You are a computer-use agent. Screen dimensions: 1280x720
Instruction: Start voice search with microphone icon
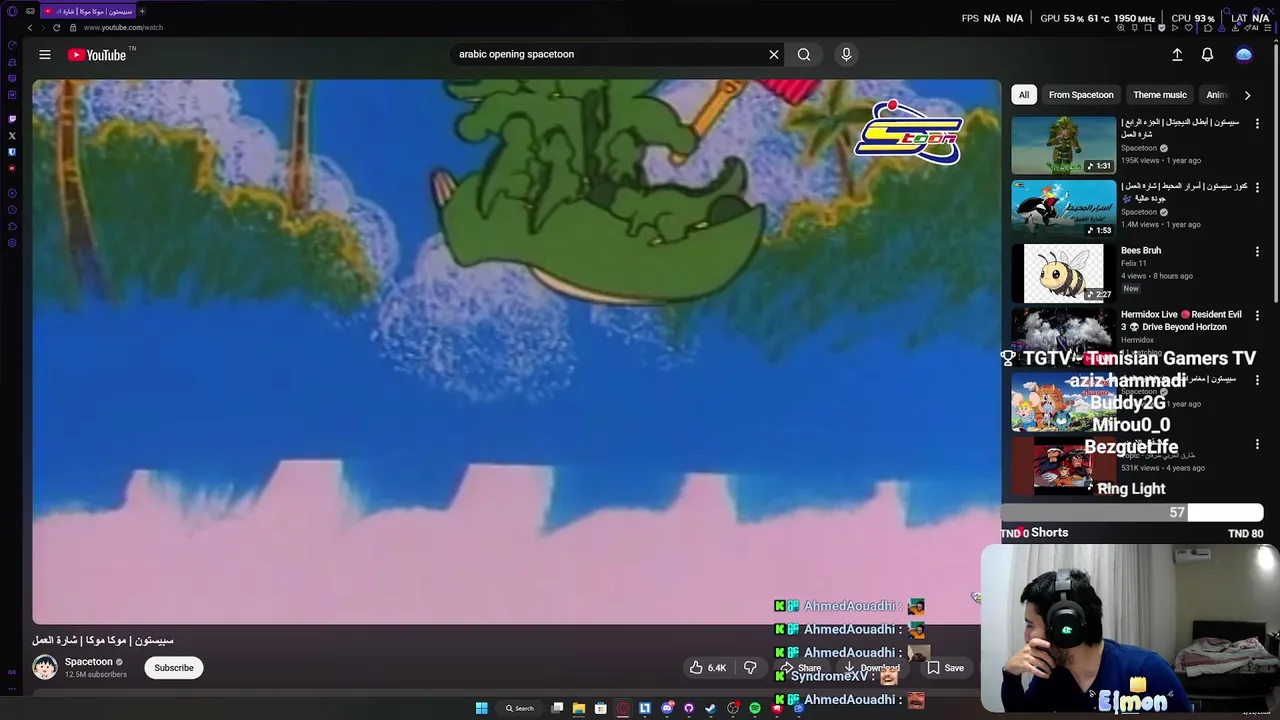[x=846, y=55]
